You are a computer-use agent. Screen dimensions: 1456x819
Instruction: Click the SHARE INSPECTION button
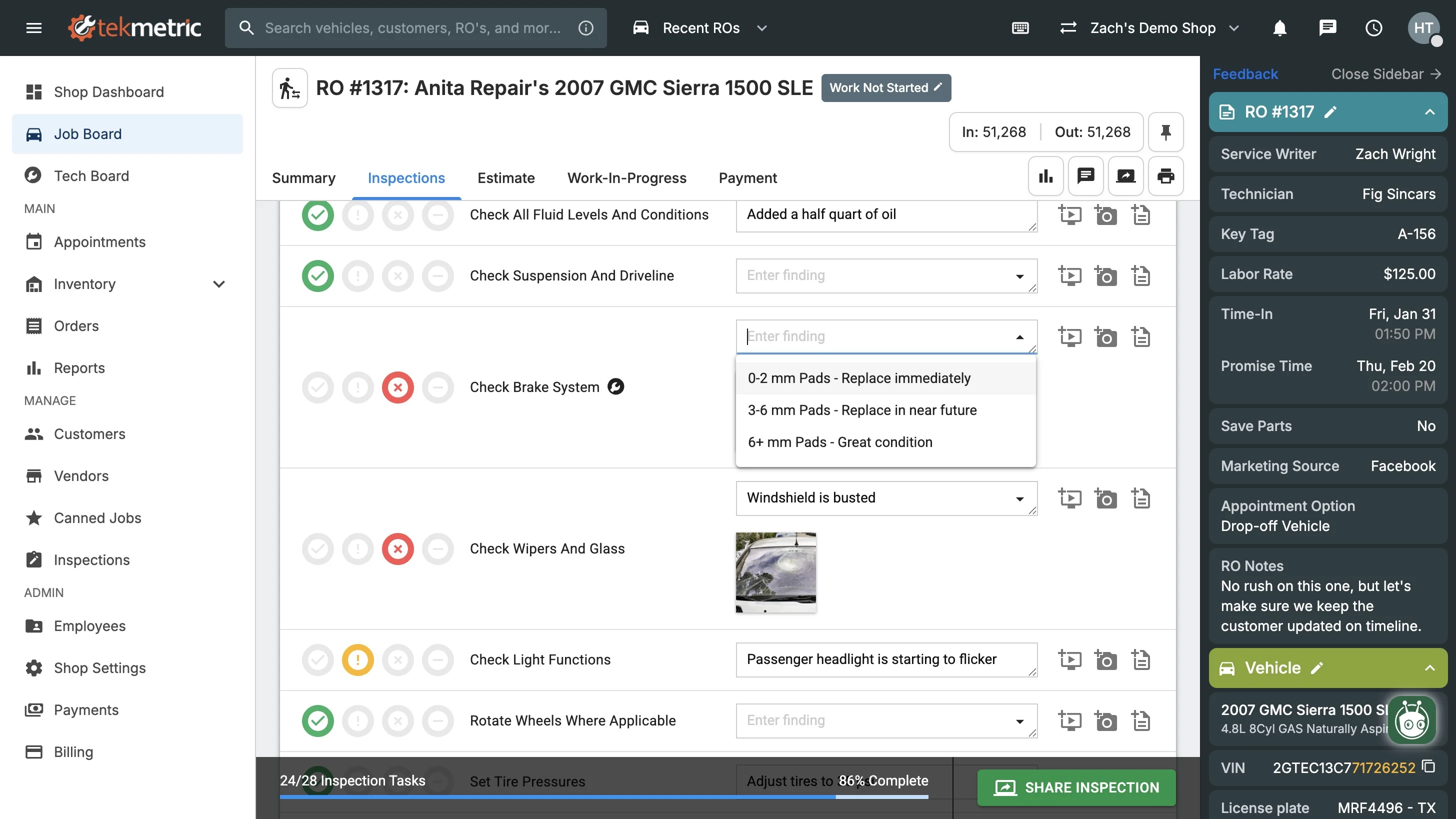(1076, 787)
